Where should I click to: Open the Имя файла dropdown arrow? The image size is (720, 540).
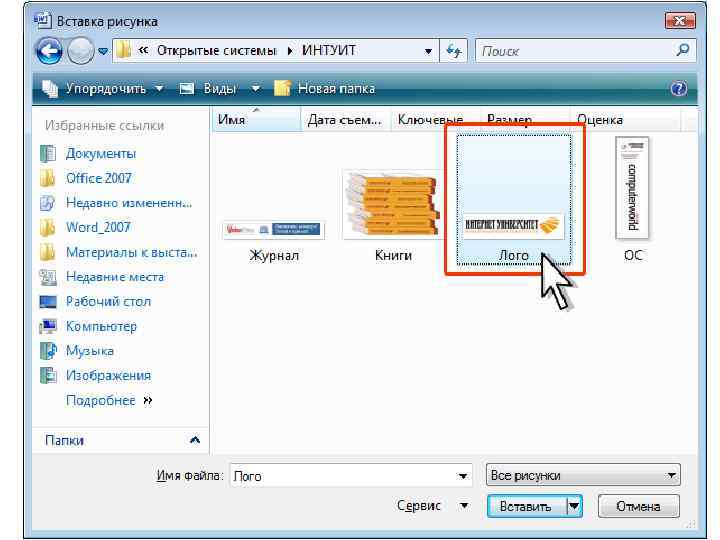[x=463, y=476]
